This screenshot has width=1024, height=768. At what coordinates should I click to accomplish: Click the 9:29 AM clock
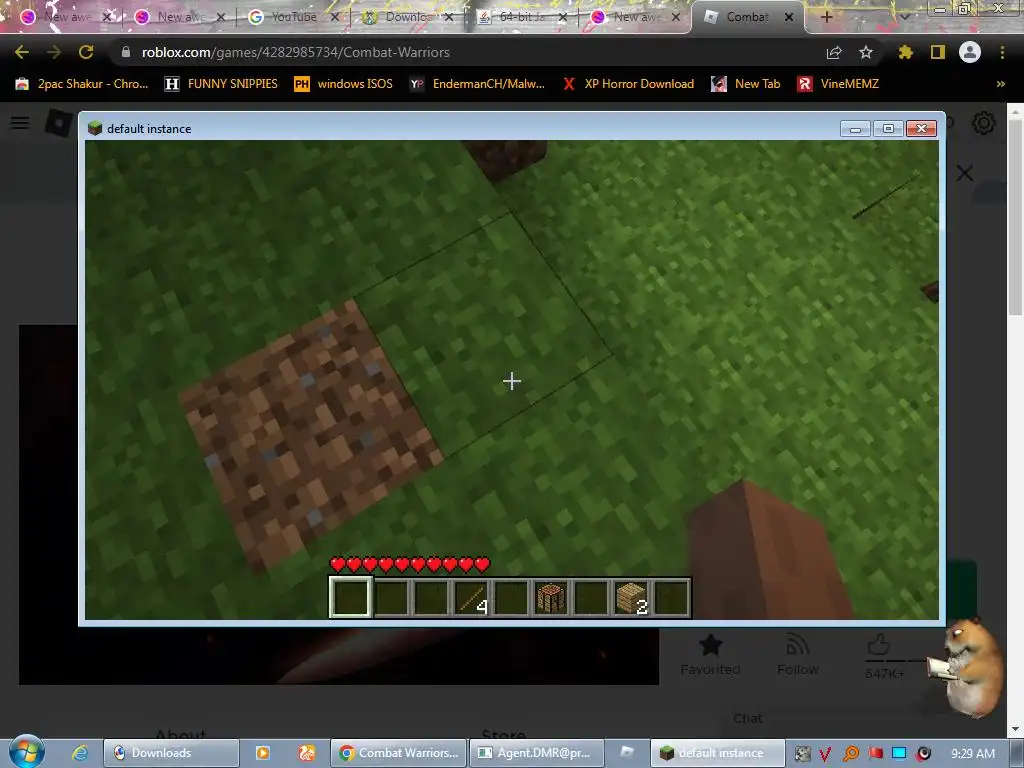tap(972, 754)
